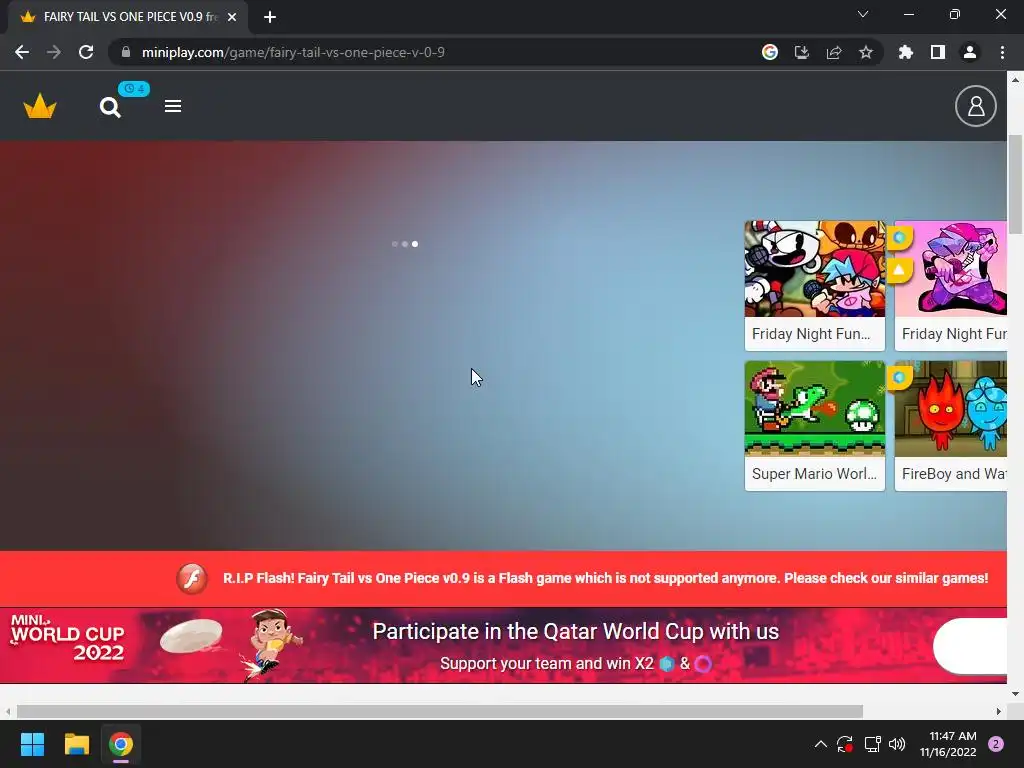Click Participate in the Qatar World Cup
Screen dimensions: 1024x768
575,632
